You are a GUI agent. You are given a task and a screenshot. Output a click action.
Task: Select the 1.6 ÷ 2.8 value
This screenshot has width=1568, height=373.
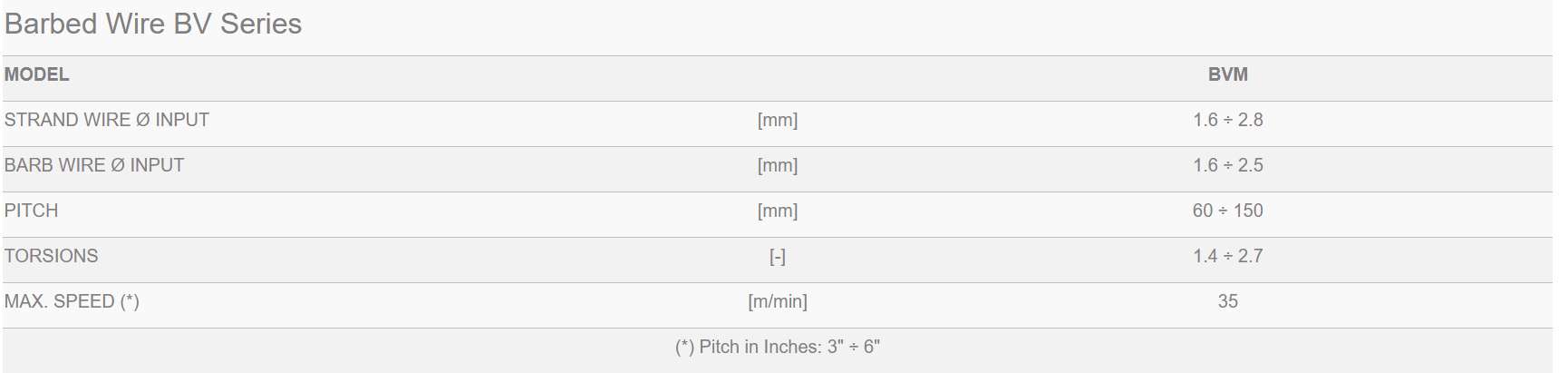tap(1228, 120)
